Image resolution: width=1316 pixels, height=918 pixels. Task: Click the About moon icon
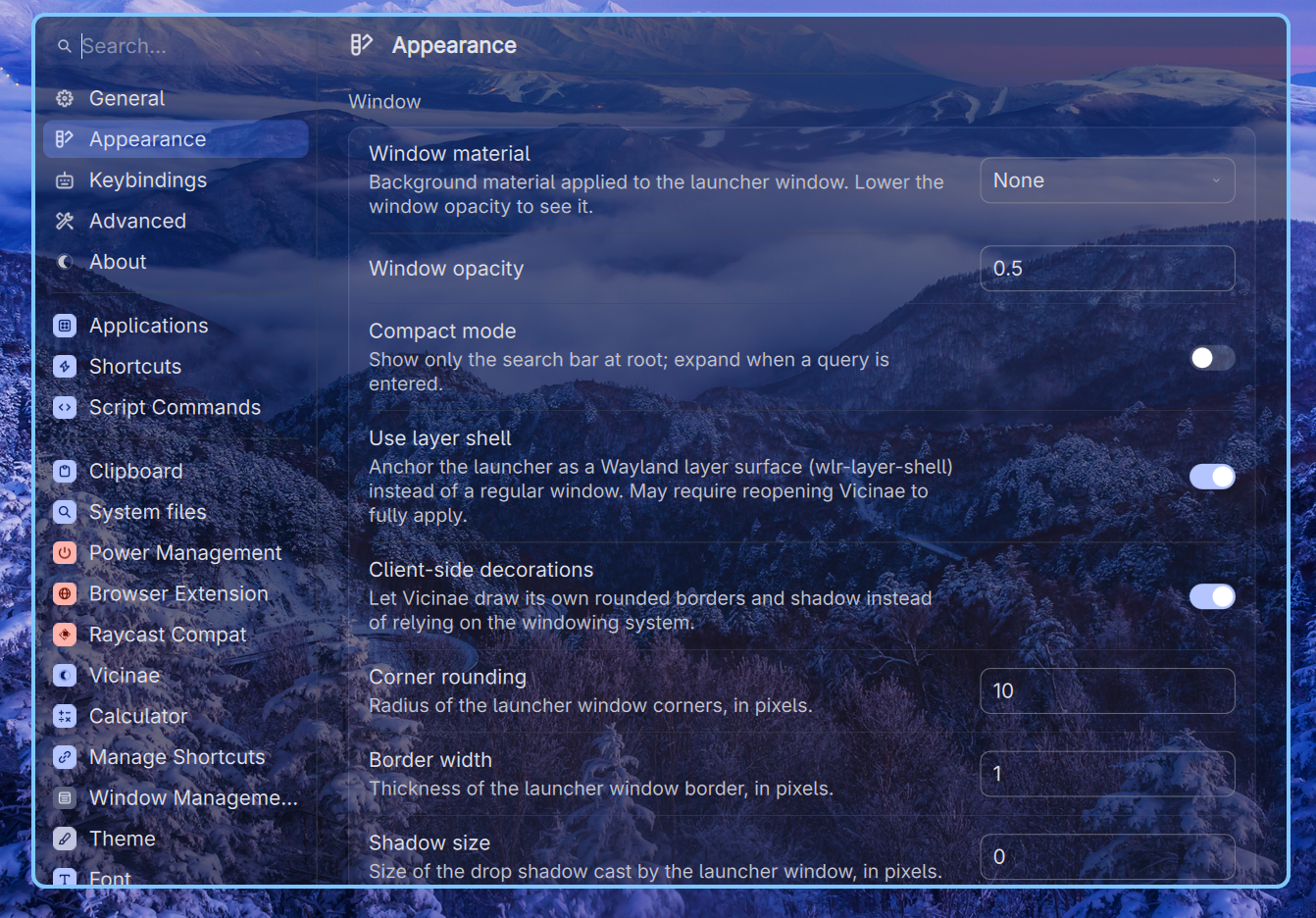(x=65, y=262)
